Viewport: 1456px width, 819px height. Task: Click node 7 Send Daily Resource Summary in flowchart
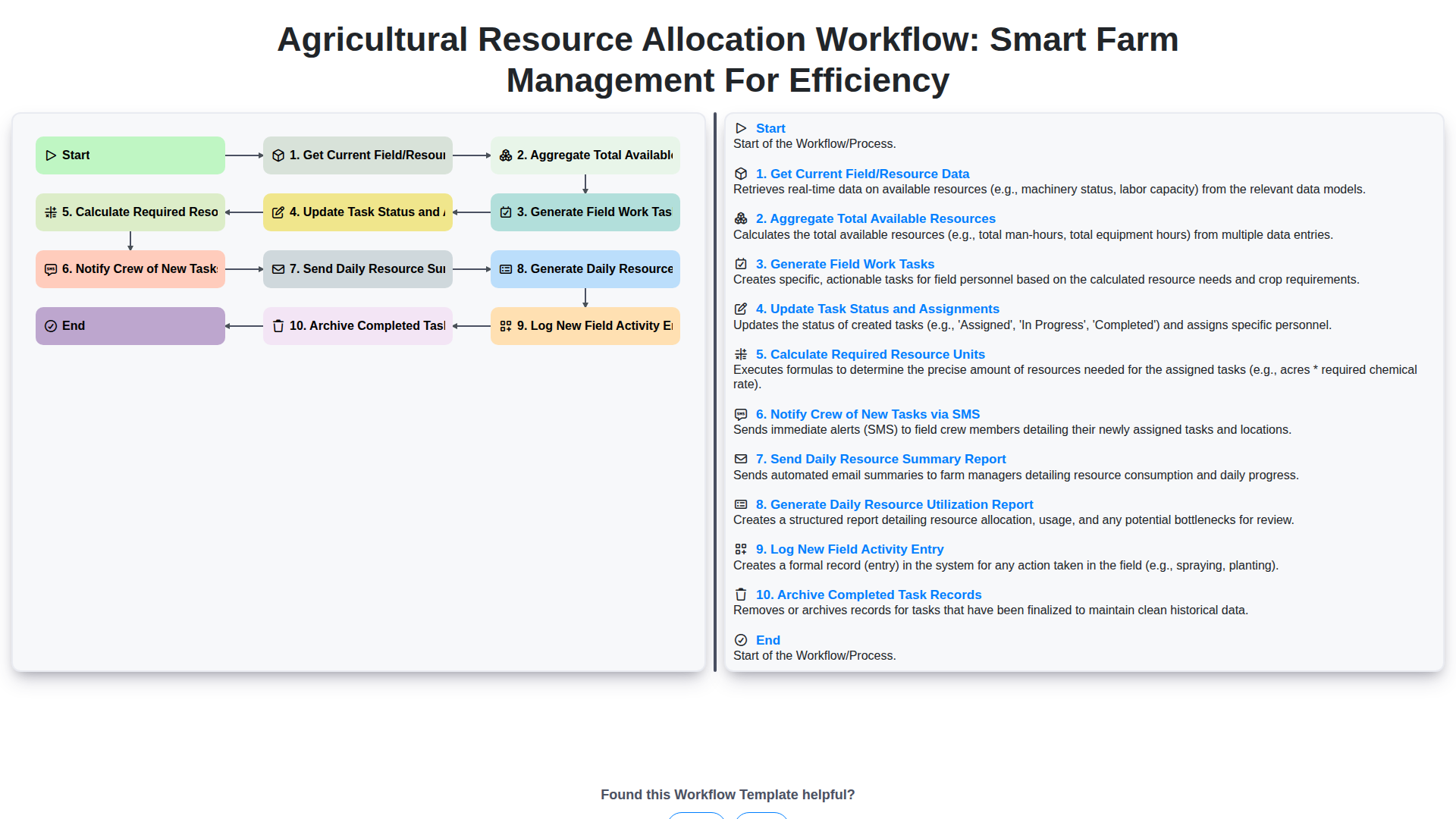[x=358, y=269]
